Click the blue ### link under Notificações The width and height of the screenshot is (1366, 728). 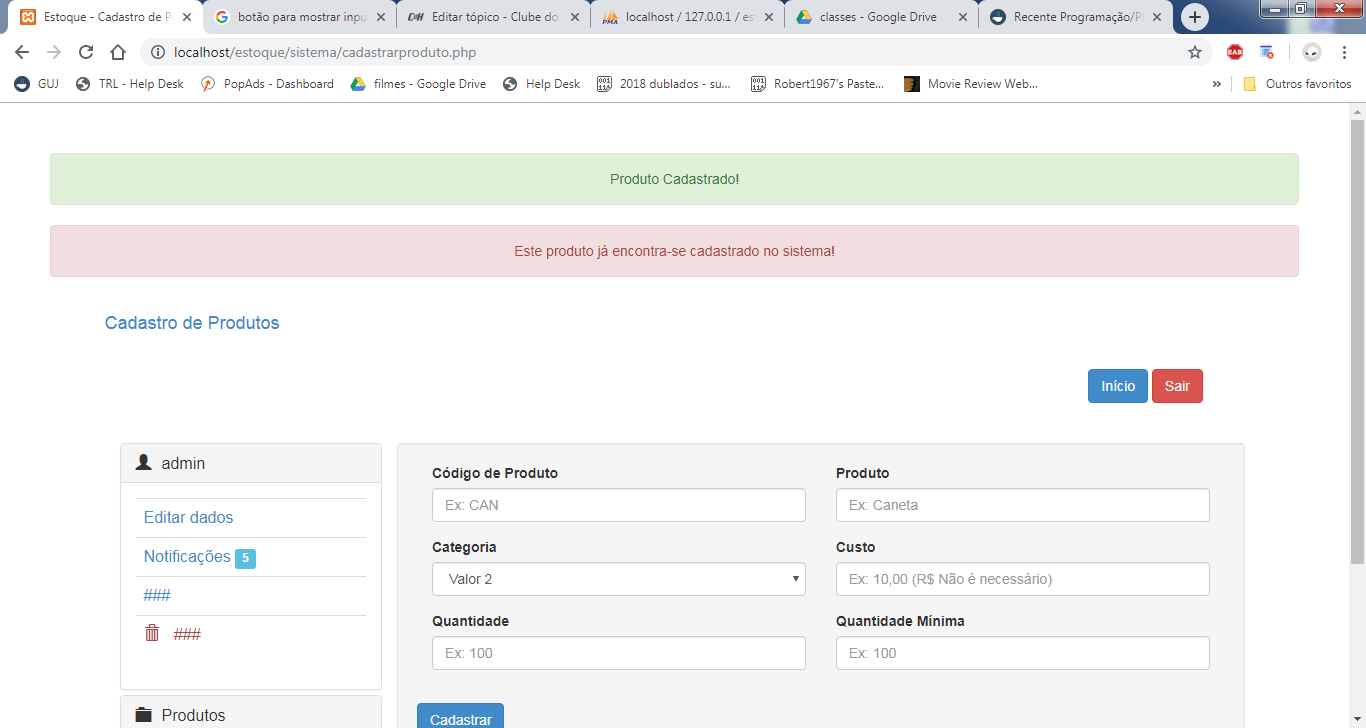click(157, 595)
